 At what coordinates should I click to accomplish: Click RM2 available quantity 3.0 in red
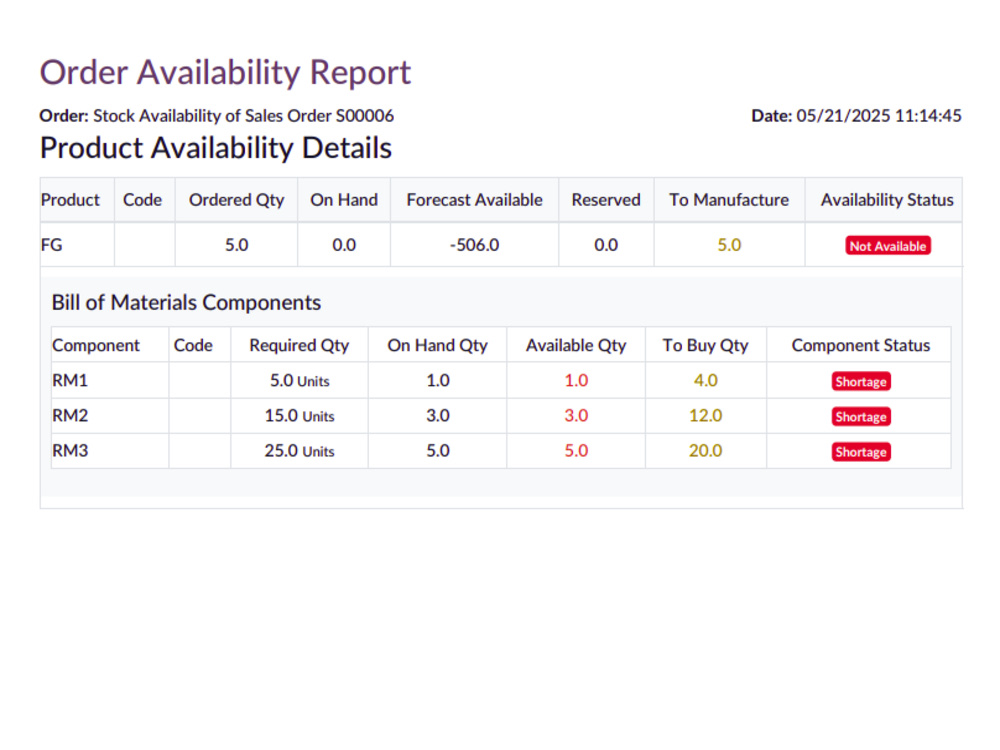(576, 416)
